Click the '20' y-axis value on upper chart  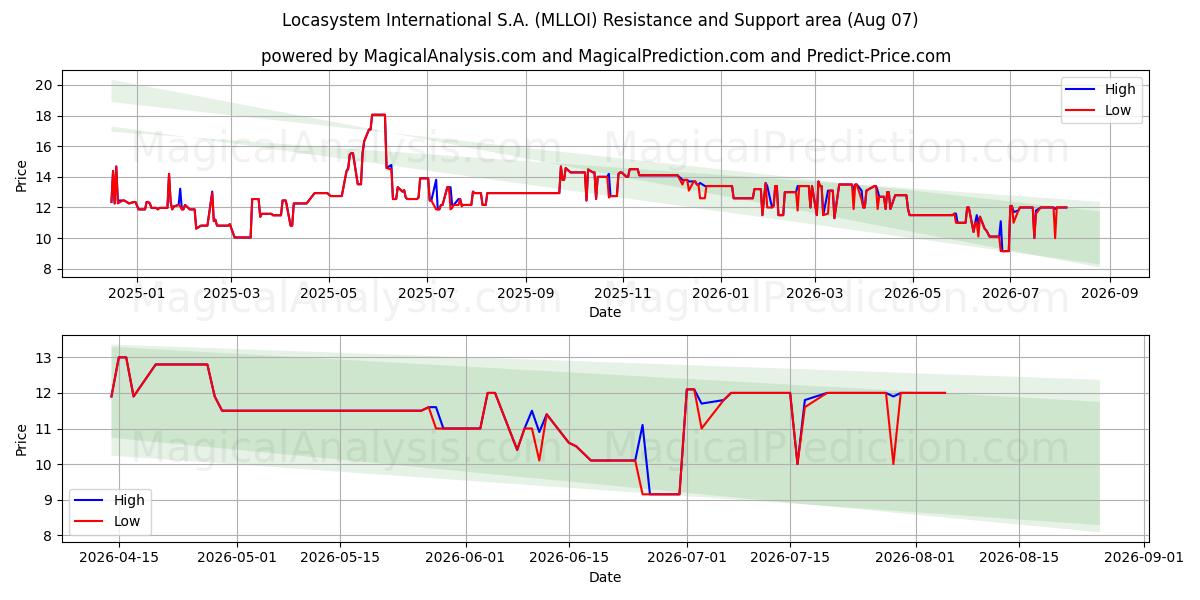click(46, 85)
